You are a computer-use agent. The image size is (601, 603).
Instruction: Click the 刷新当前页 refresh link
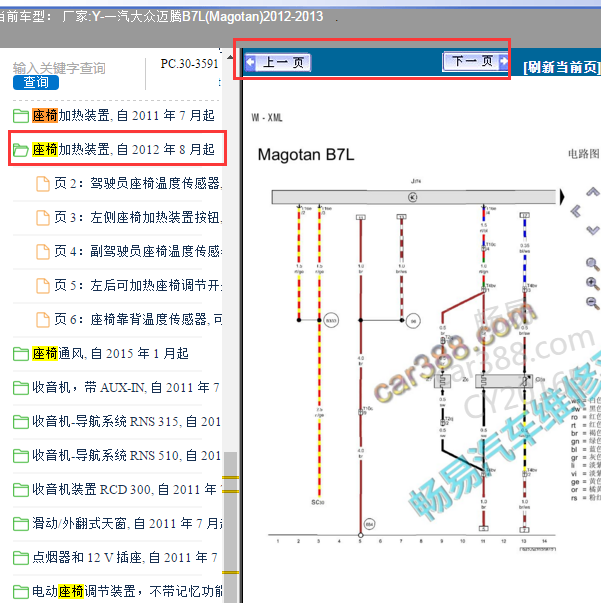561,68
